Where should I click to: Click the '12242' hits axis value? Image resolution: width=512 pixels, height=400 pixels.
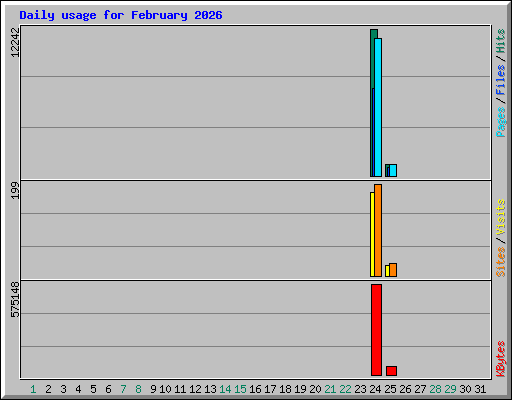point(15,42)
